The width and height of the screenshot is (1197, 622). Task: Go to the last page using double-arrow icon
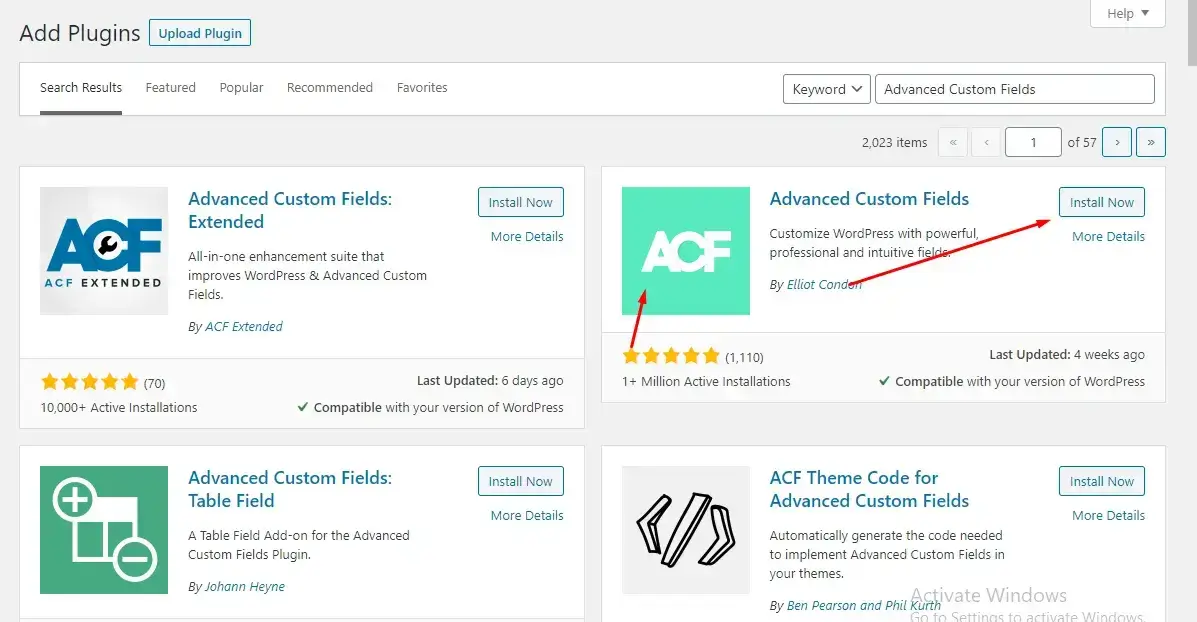[1150, 142]
